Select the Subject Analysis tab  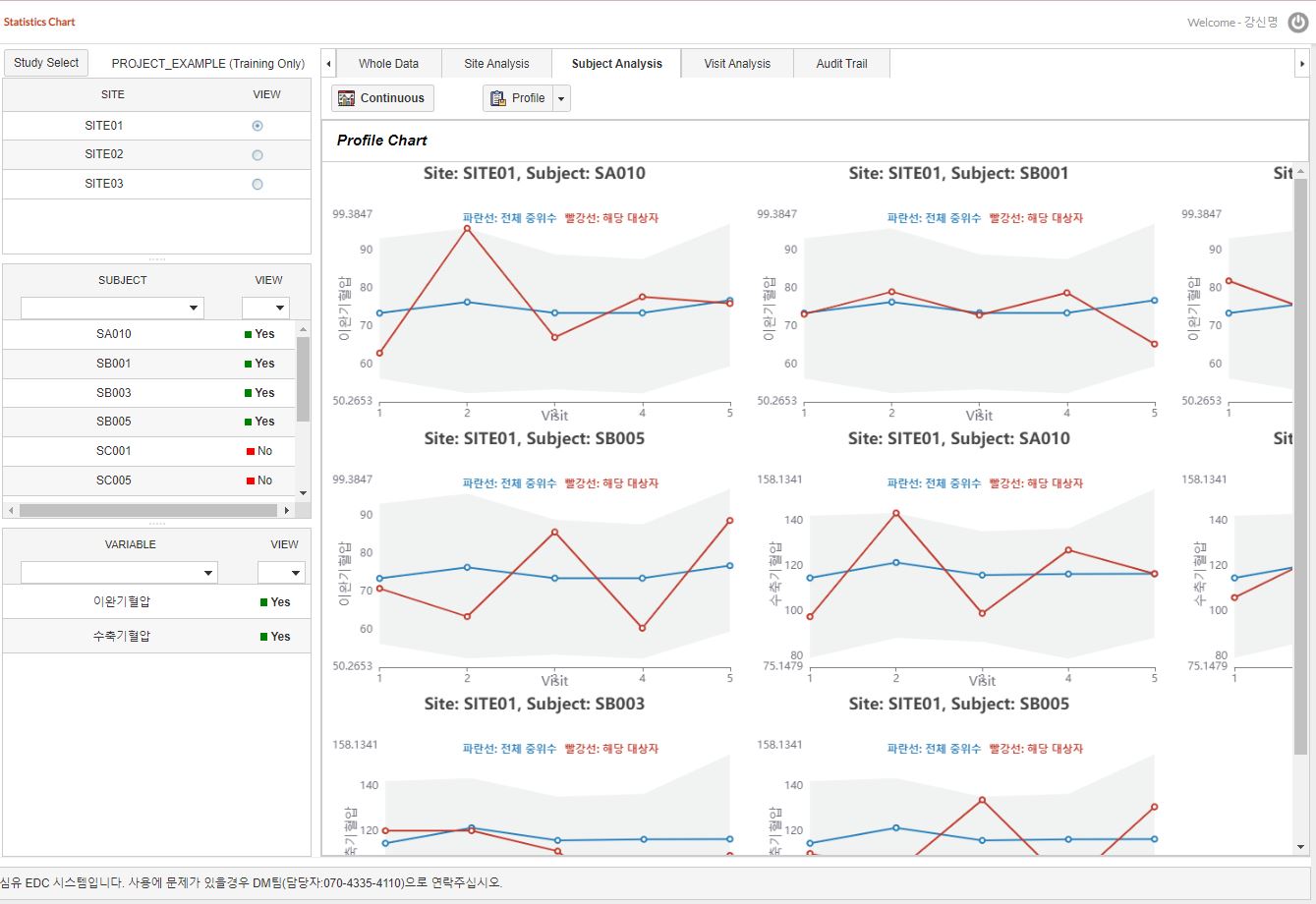(x=616, y=64)
